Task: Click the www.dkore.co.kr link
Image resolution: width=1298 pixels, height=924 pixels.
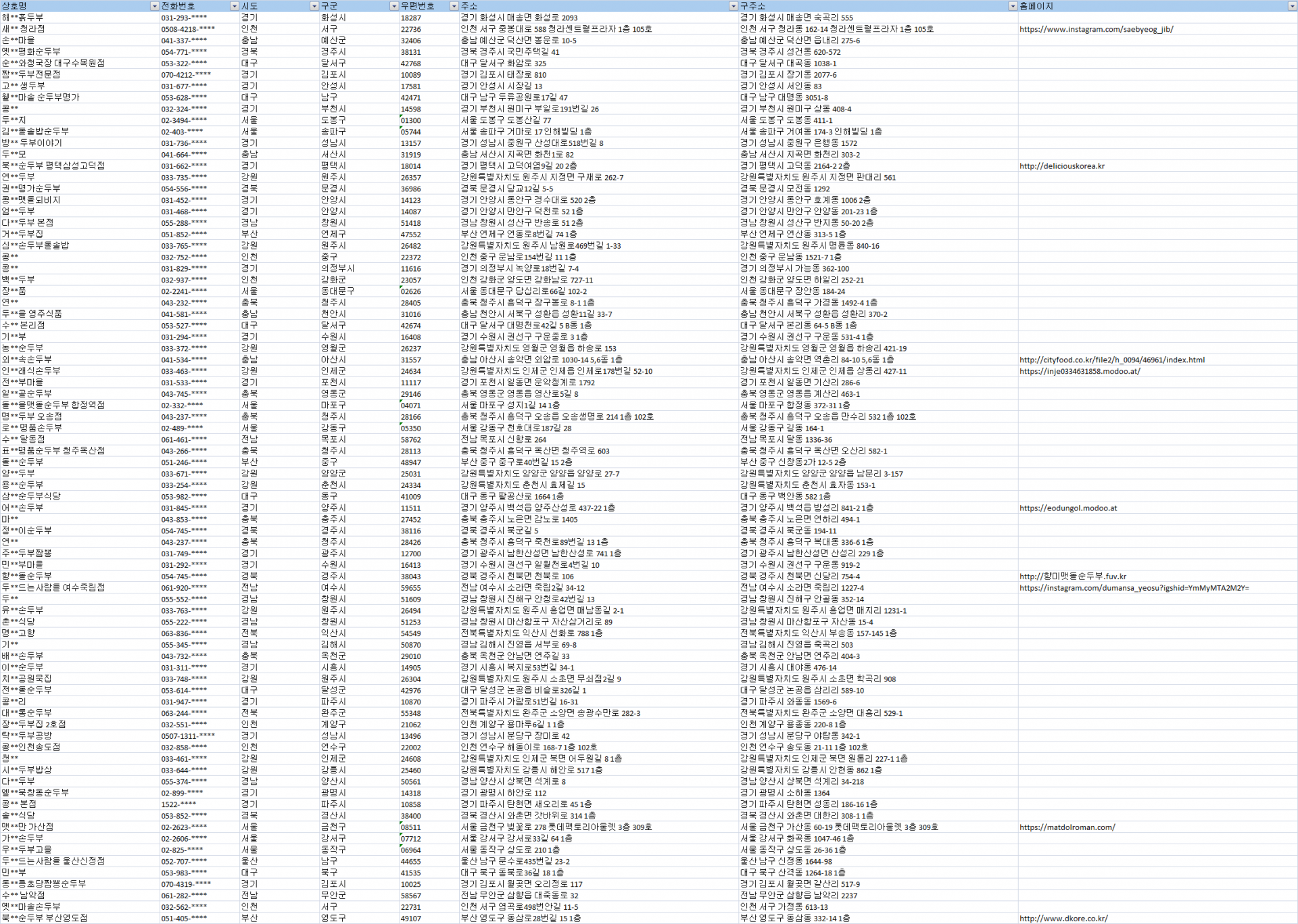Action: point(1063,919)
